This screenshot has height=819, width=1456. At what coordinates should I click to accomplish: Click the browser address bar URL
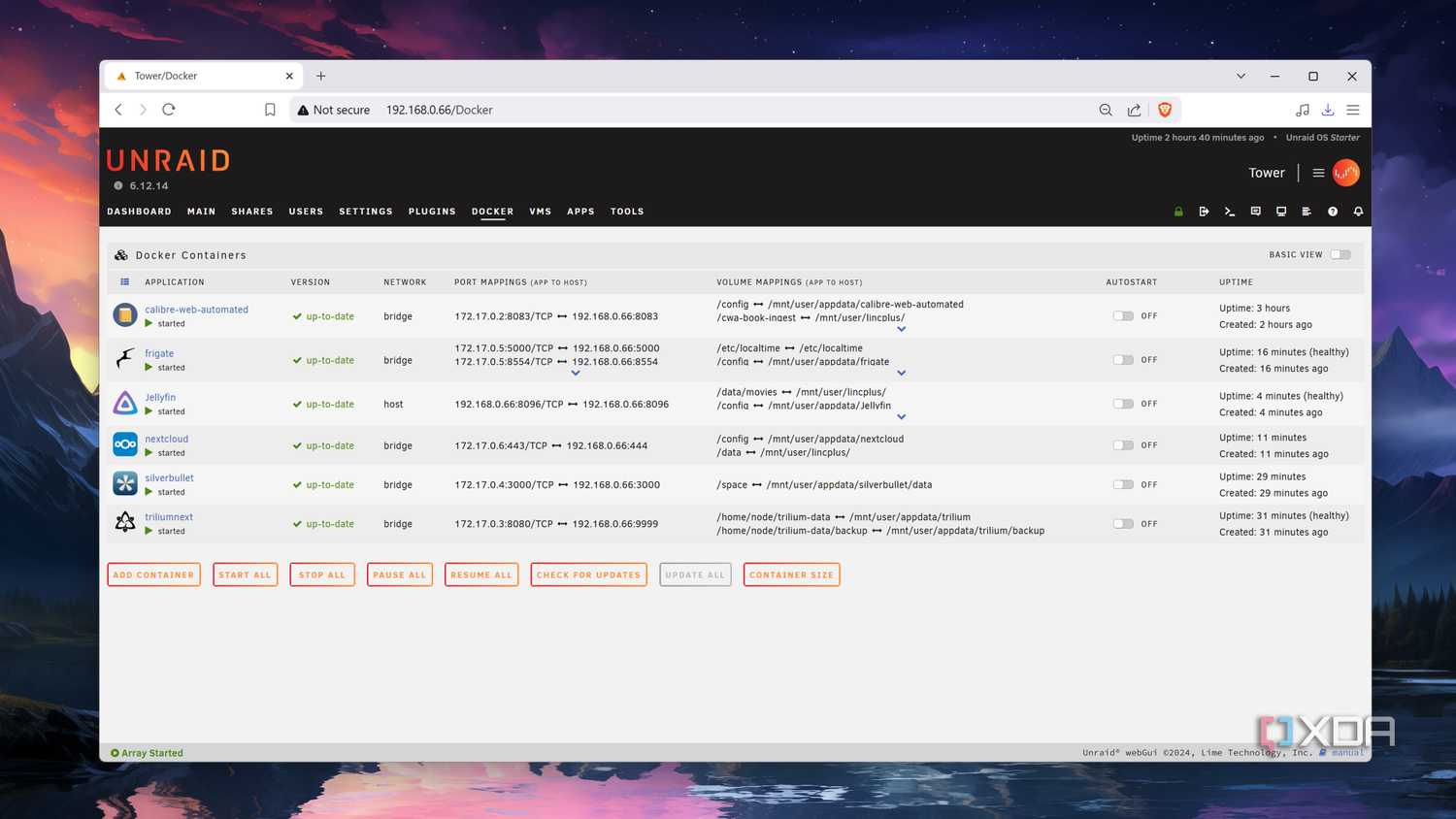click(x=440, y=110)
